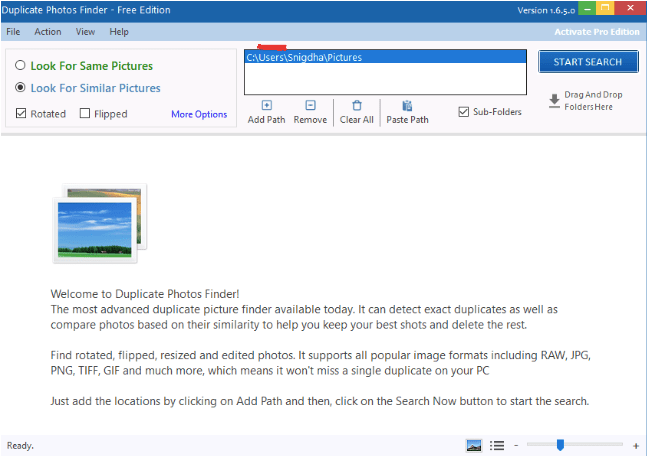Viewport: 649px width, 460px height.
Task: Maximize the window with yellow button
Action: (605, 8)
